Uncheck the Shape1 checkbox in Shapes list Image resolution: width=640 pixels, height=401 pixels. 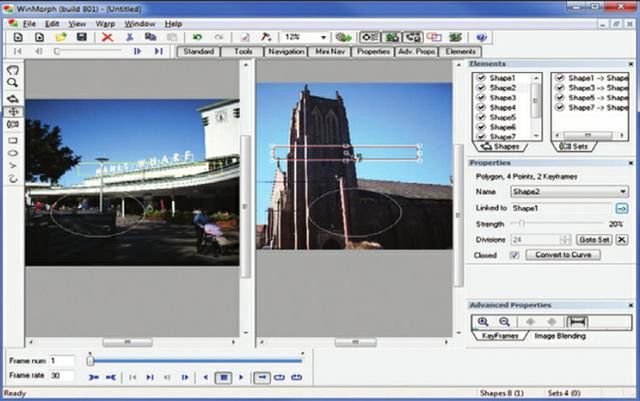click(x=481, y=78)
